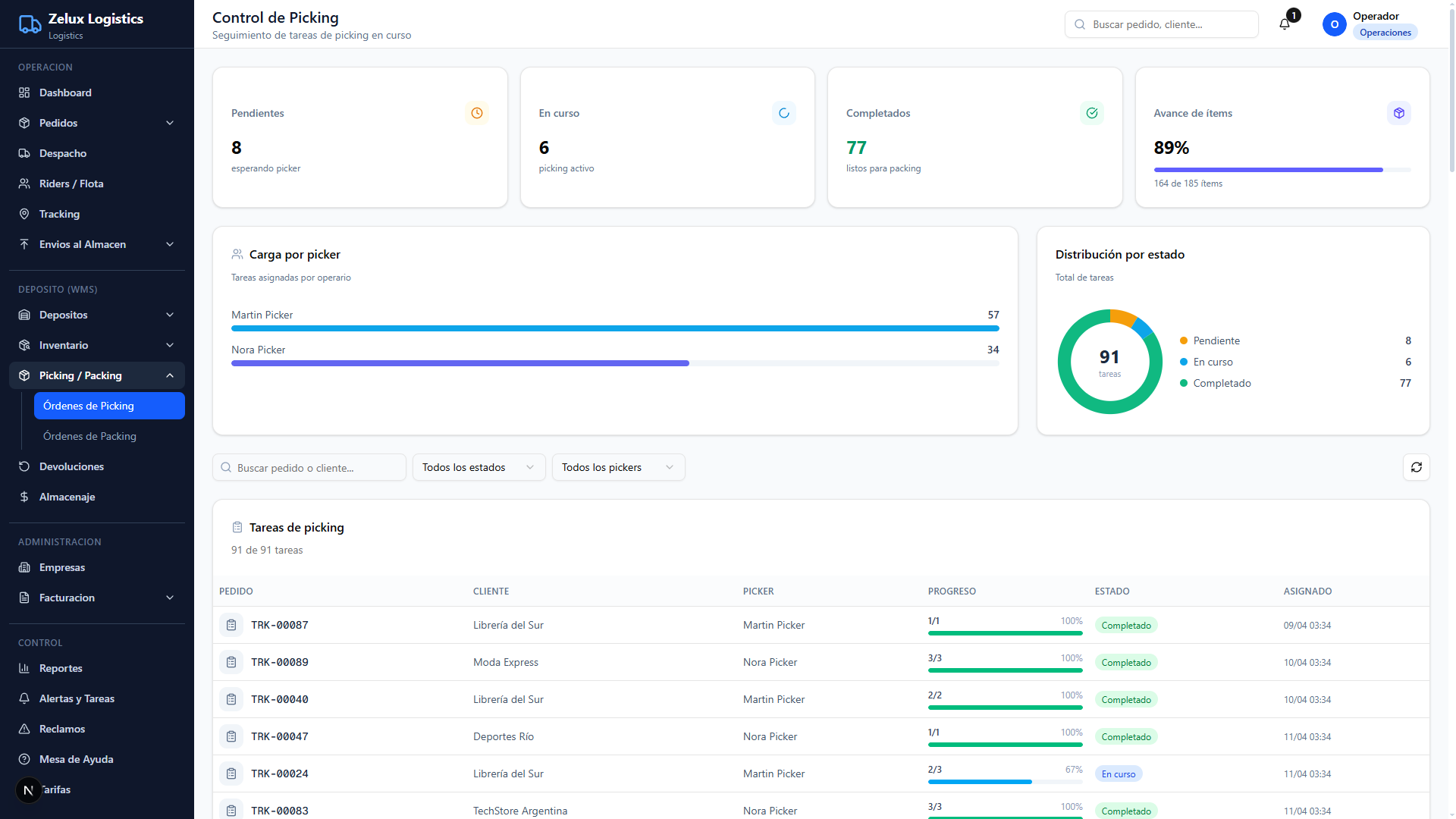Open the Despacho section
1456x819 pixels.
point(97,153)
